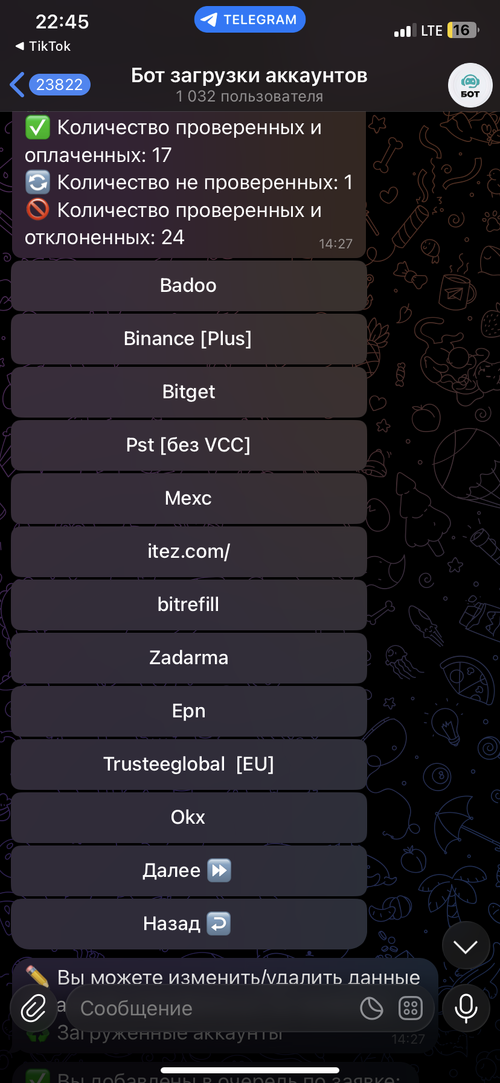This screenshot has width=500, height=1083.
Task: Choose Pst [без VCC] button
Action: coord(189,445)
